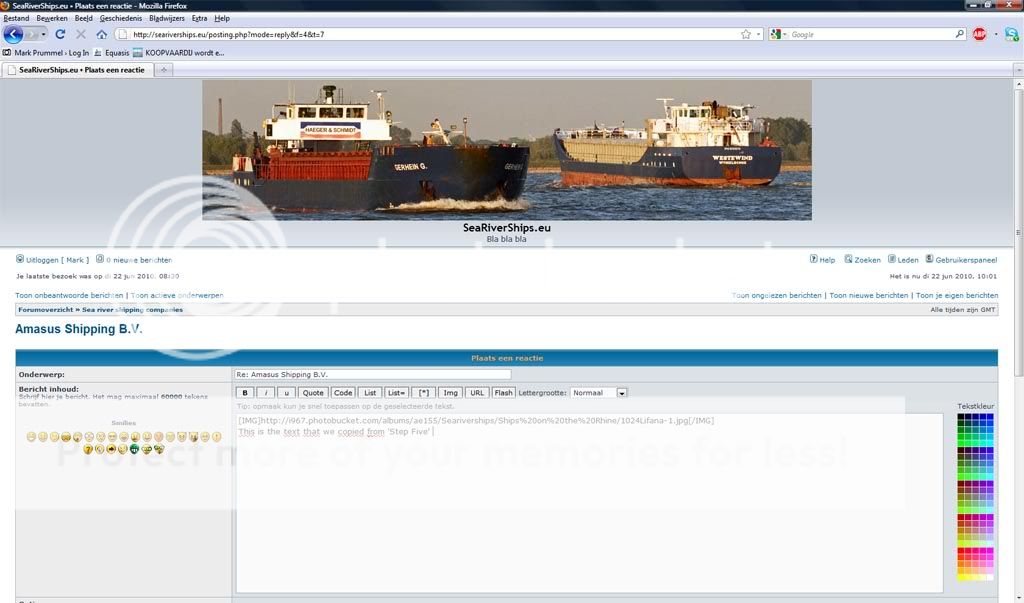Go to the browser home page icon
This screenshot has height=603, width=1024.
pos(101,34)
